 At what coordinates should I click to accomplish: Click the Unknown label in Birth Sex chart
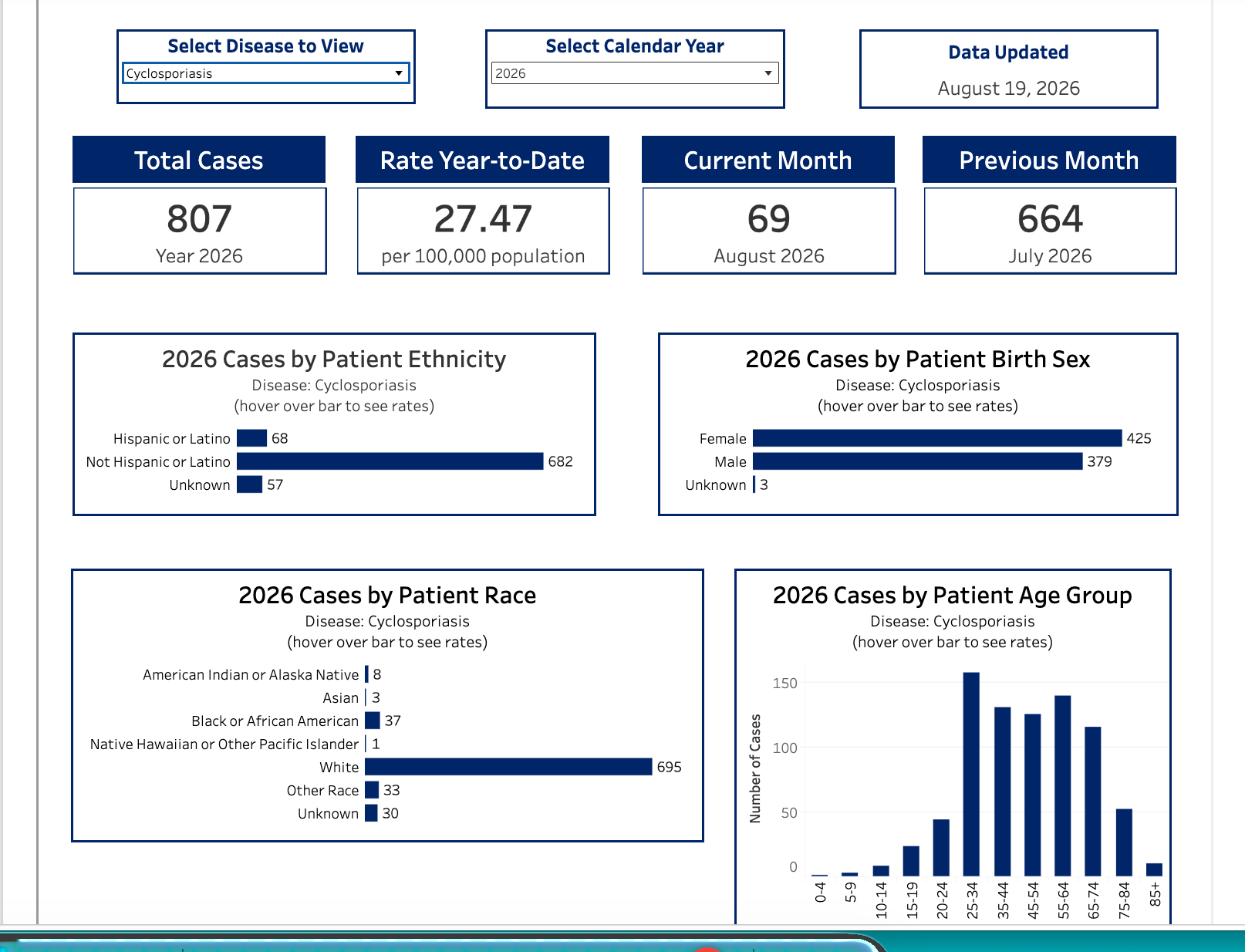tap(716, 485)
